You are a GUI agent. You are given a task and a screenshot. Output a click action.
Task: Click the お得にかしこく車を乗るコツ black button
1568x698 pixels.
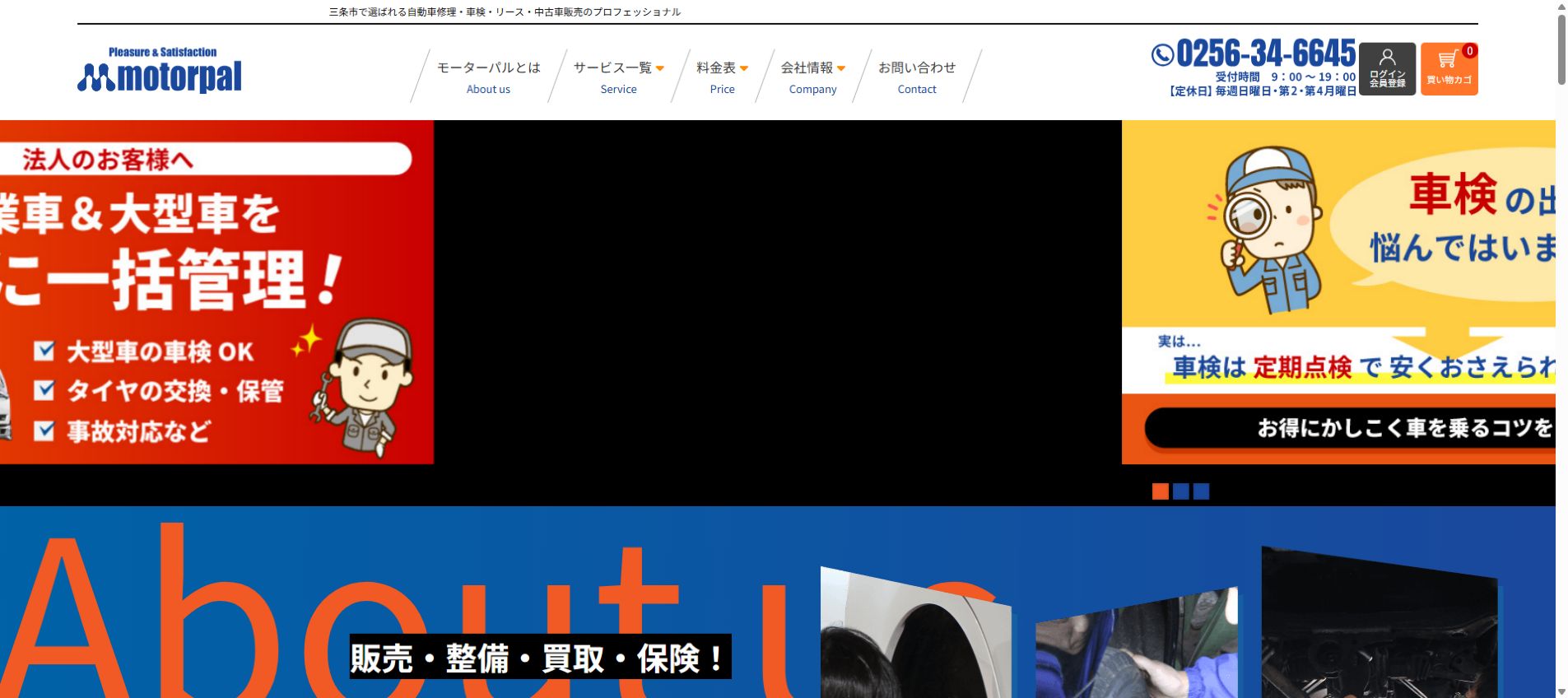1350,428
